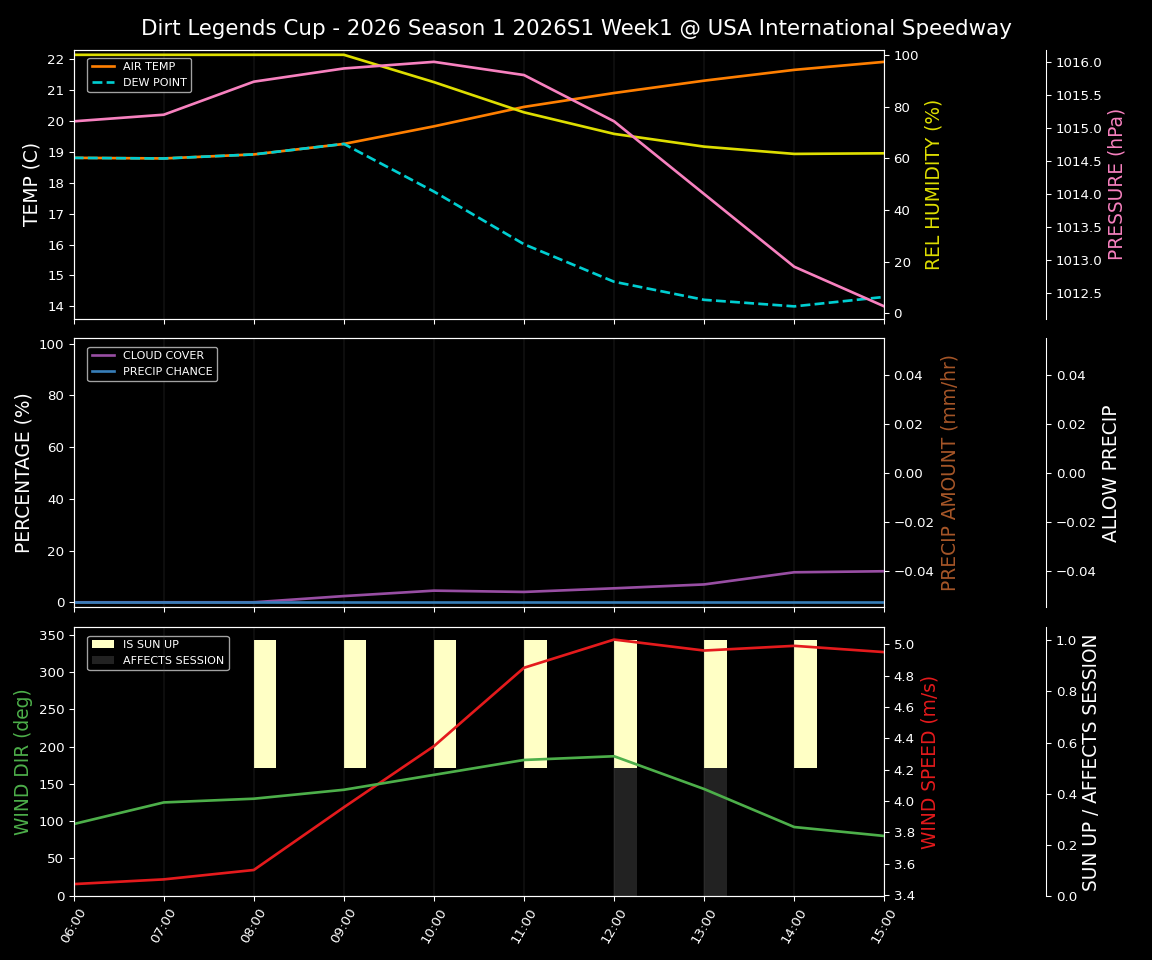Toggle the AIR TEMP legend entry

point(148,66)
